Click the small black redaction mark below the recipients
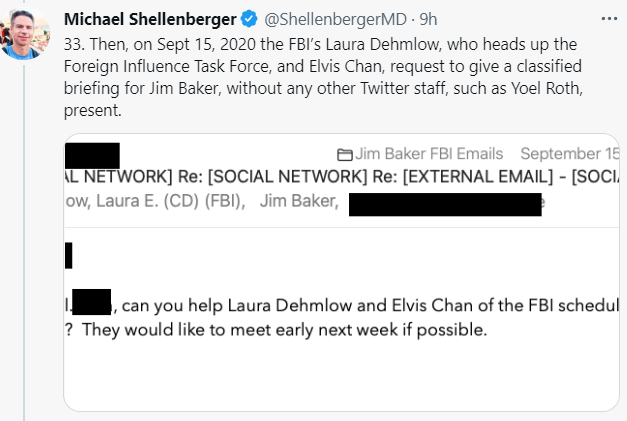 [69, 255]
